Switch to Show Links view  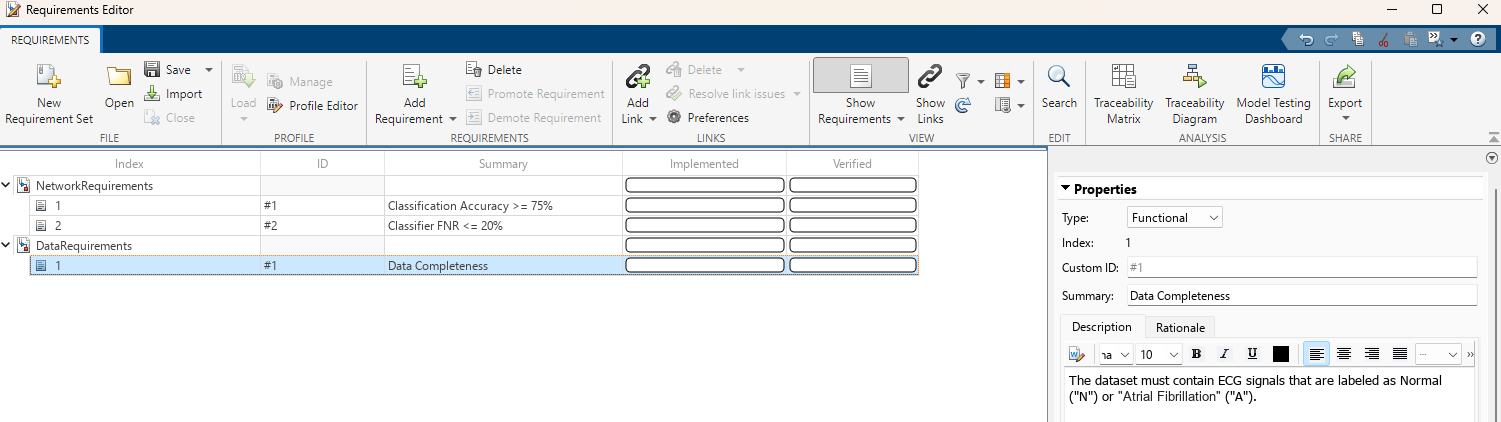pyautogui.click(x=930, y=94)
